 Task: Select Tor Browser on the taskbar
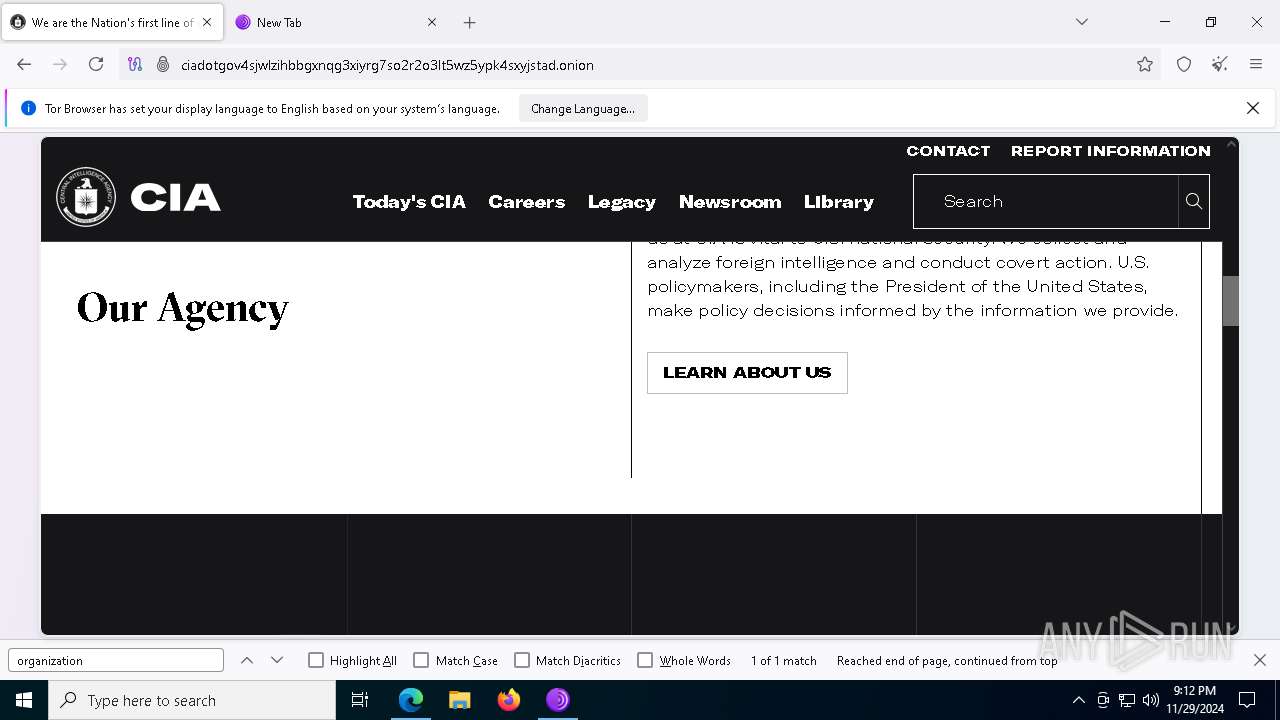(x=558, y=700)
